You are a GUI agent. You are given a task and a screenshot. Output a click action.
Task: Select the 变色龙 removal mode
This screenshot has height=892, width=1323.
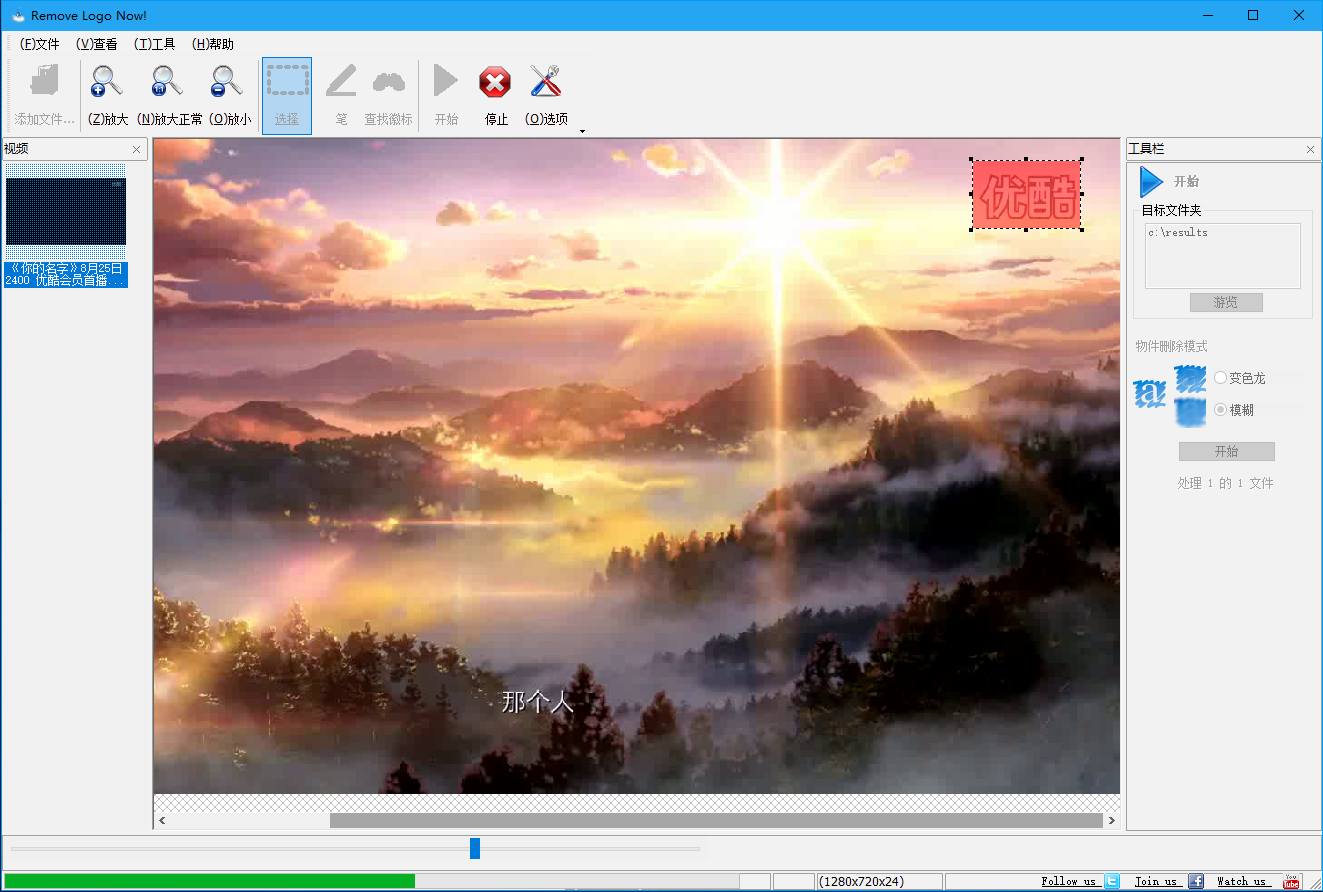pyautogui.click(x=1220, y=378)
